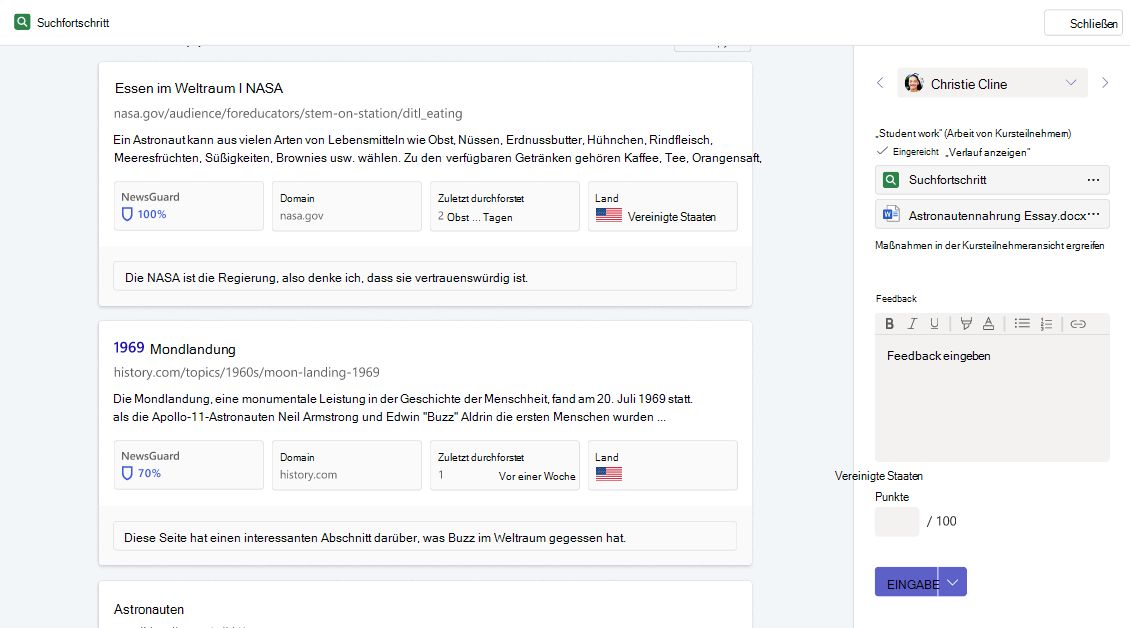Insert a numbered list in feedback

click(1046, 324)
